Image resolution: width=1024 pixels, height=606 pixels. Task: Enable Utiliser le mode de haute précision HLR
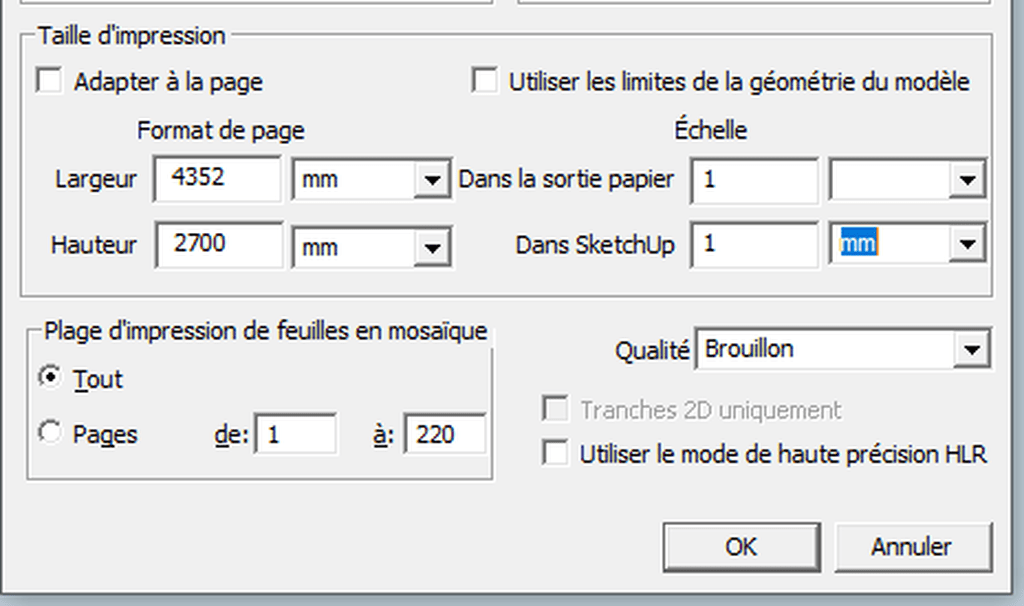[554, 453]
